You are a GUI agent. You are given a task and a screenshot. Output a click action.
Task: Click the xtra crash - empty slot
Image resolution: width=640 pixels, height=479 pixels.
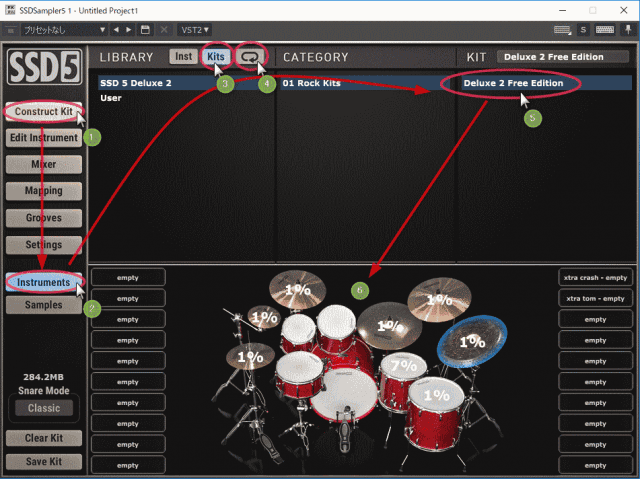pyautogui.click(x=595, y=277)
